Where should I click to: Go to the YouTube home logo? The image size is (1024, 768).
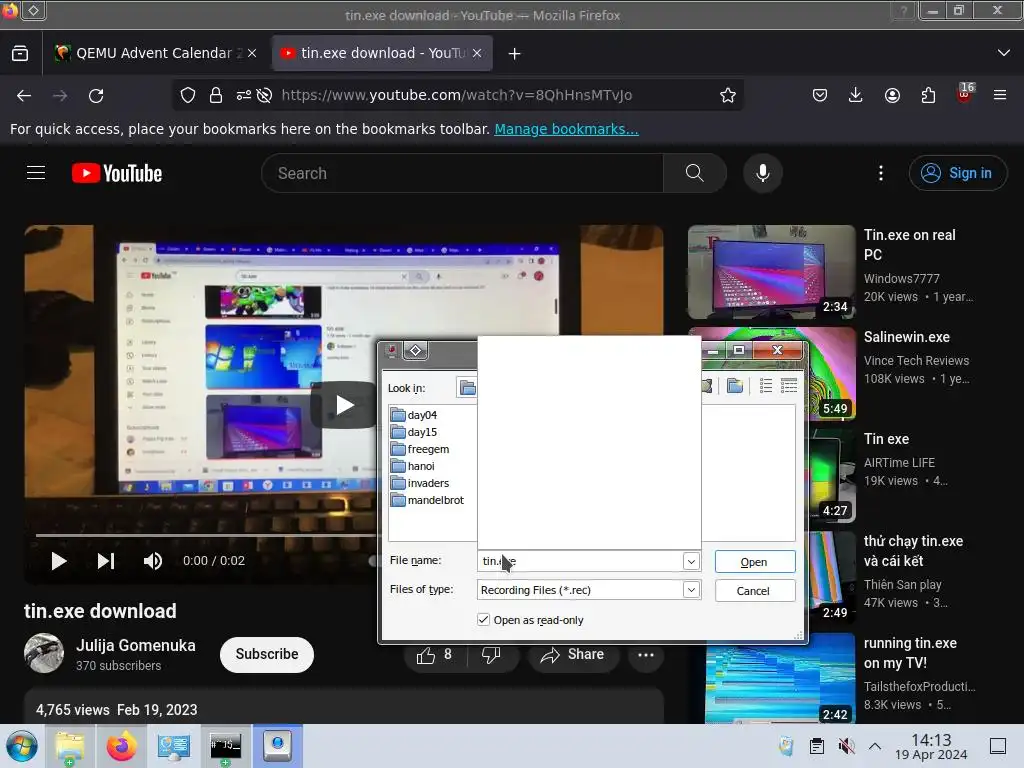[x=117, y=173]
